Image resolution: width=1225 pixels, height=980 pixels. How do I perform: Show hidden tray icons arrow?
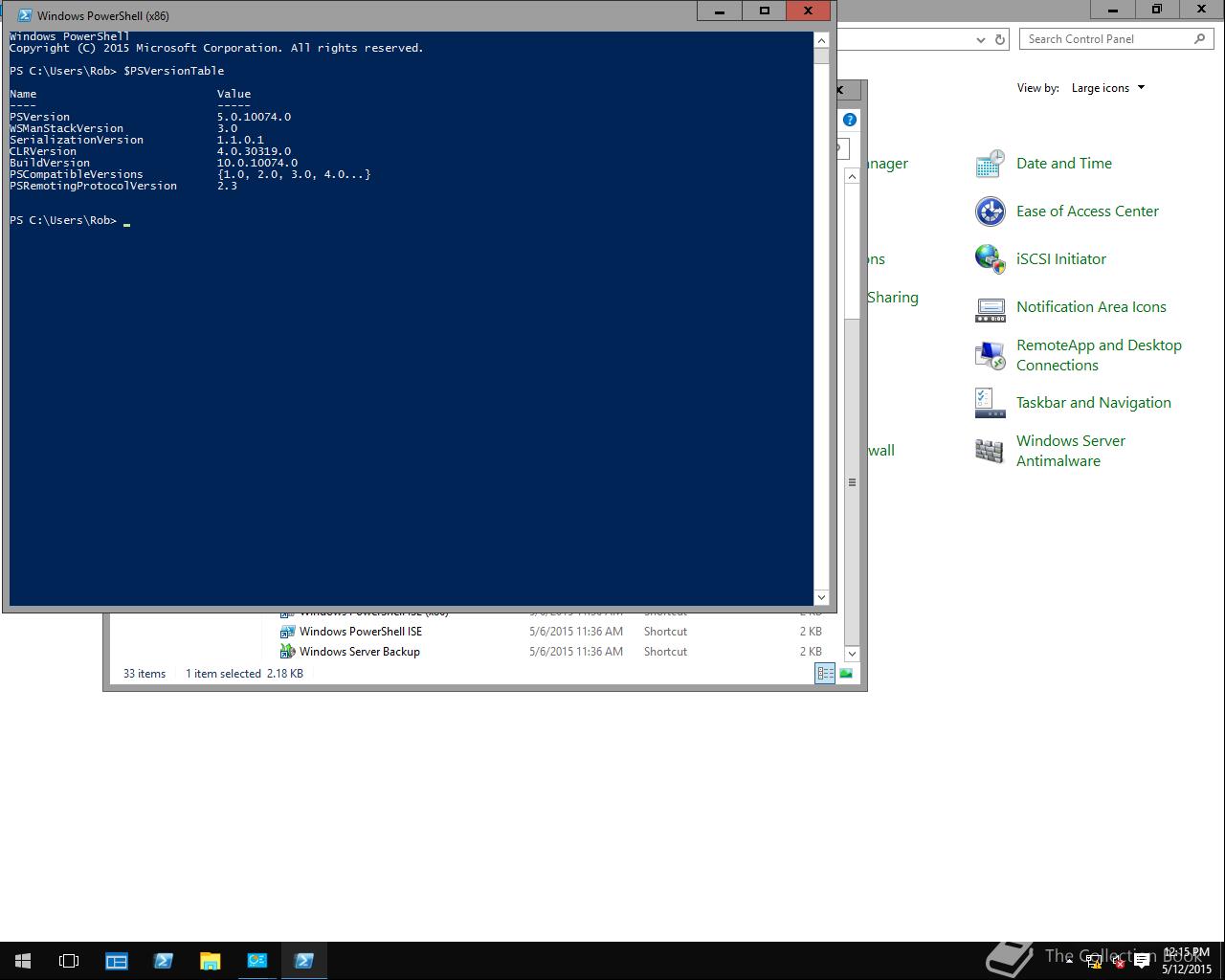click(x=1069, y=962)
